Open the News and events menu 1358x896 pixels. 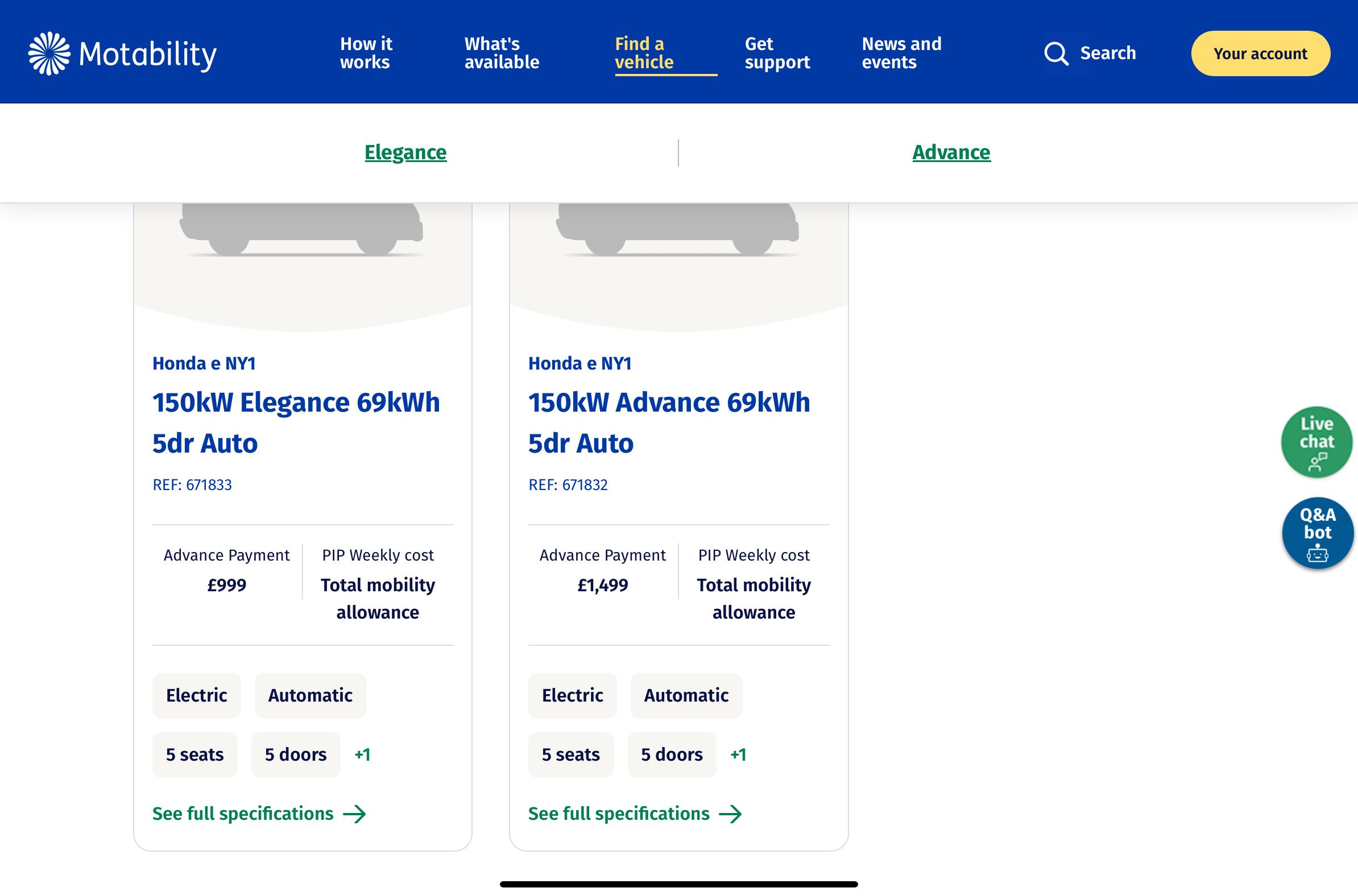click(x=901, y=53)
